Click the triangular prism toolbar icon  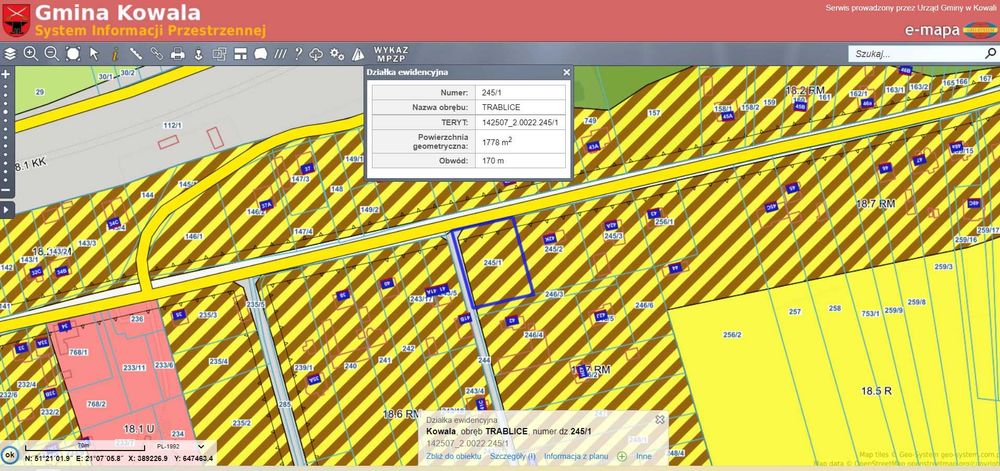click(358, 54)
